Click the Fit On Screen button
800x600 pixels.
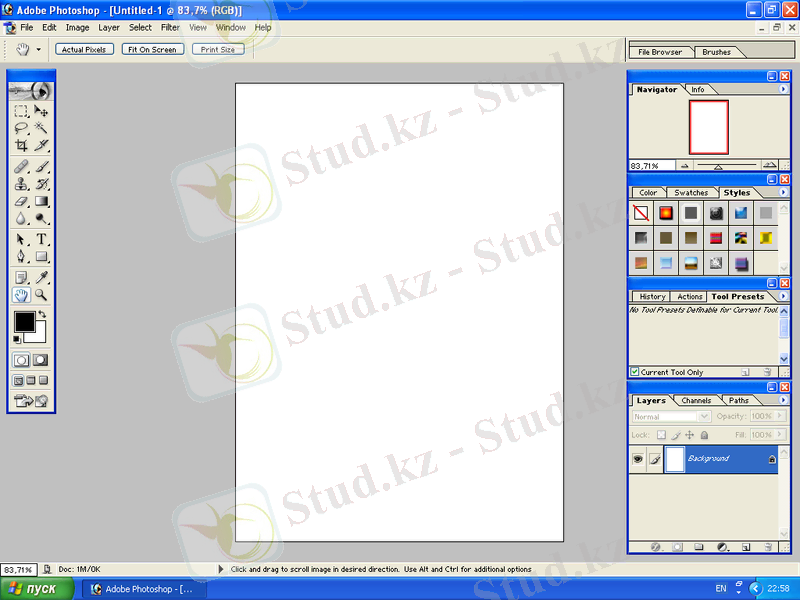(152, 49)
